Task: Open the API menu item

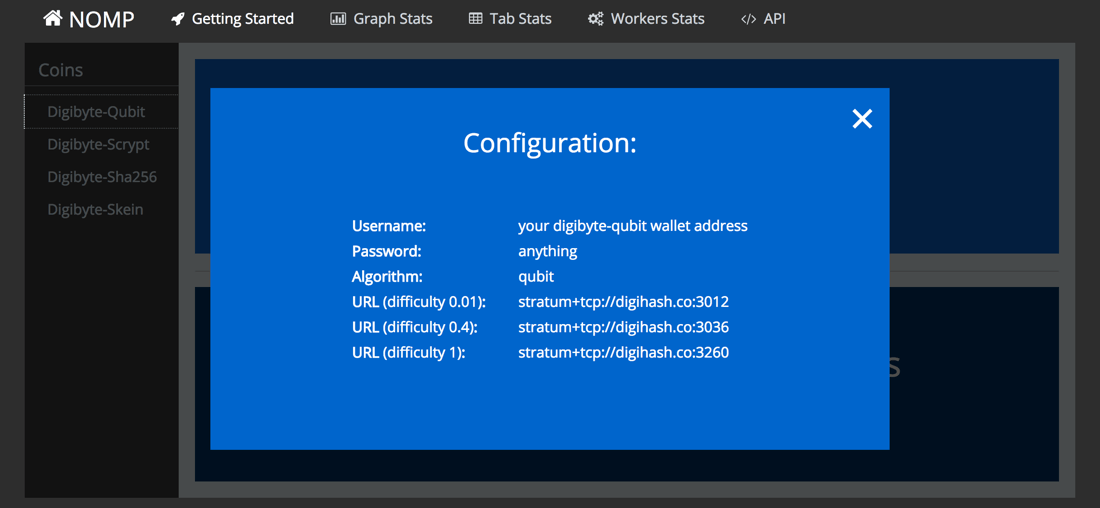Action: [x=774, y=19]
